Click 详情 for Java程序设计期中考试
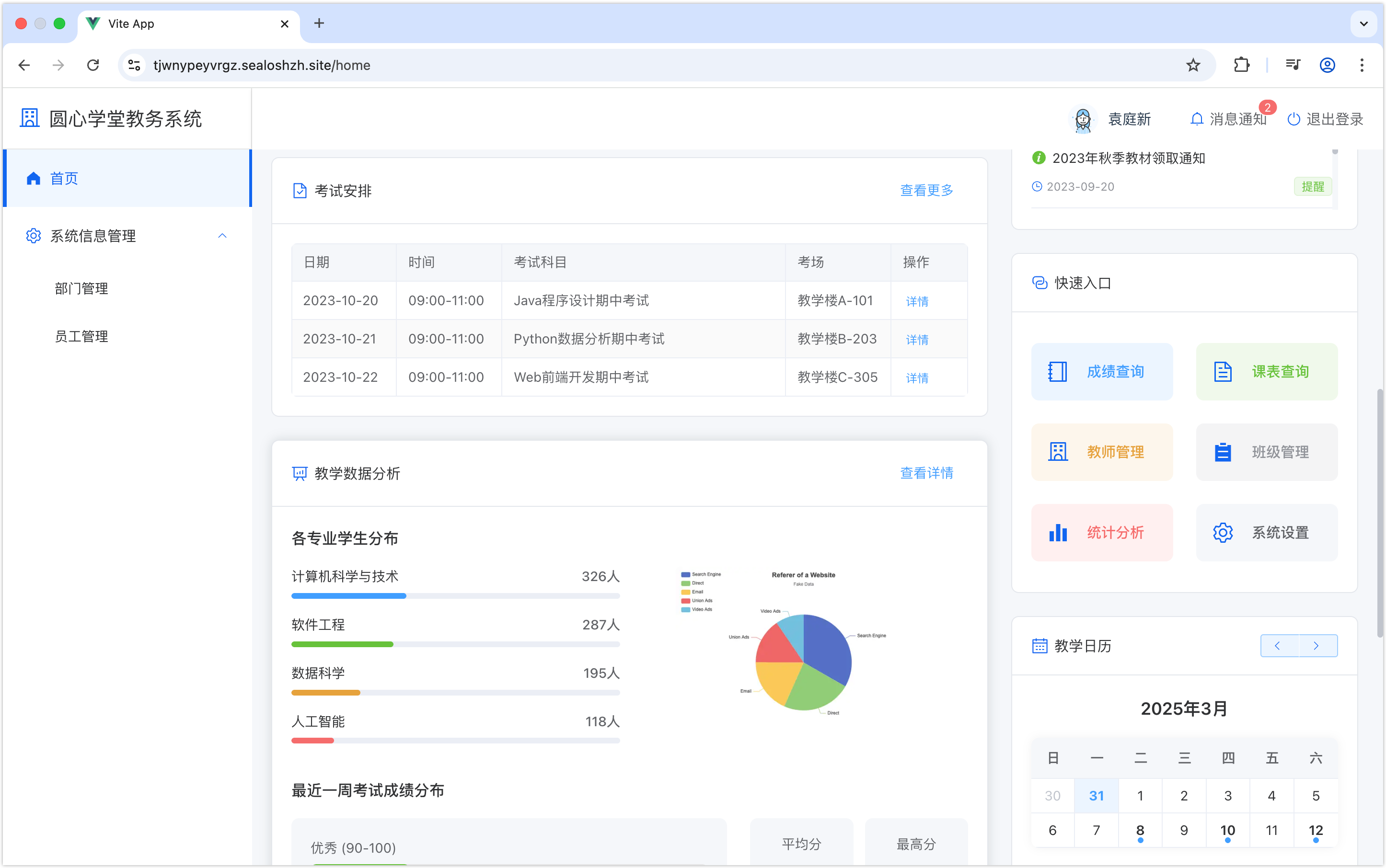 point(917,301)
